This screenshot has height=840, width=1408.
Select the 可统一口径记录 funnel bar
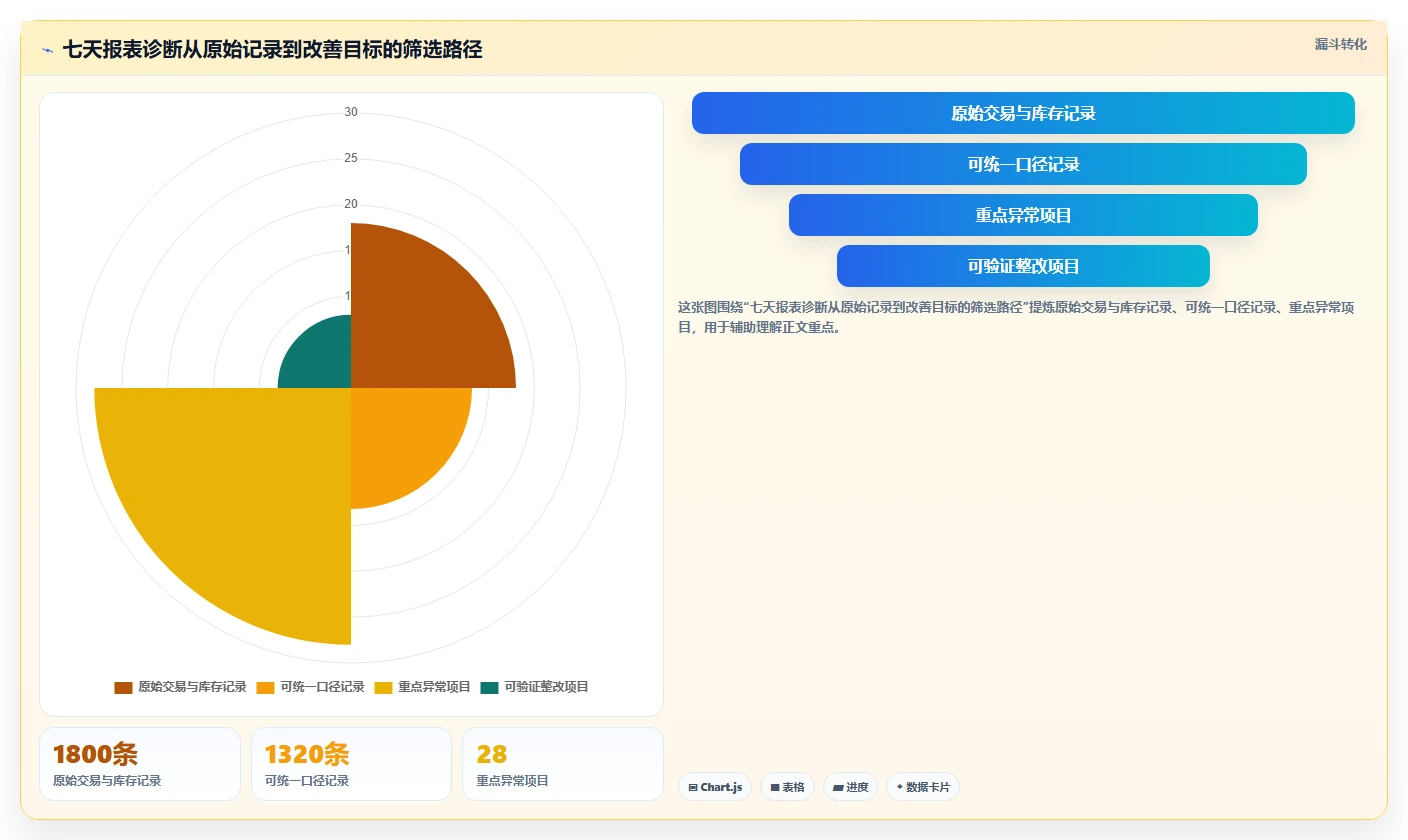pyautogui.click(x=1023, y=164)
